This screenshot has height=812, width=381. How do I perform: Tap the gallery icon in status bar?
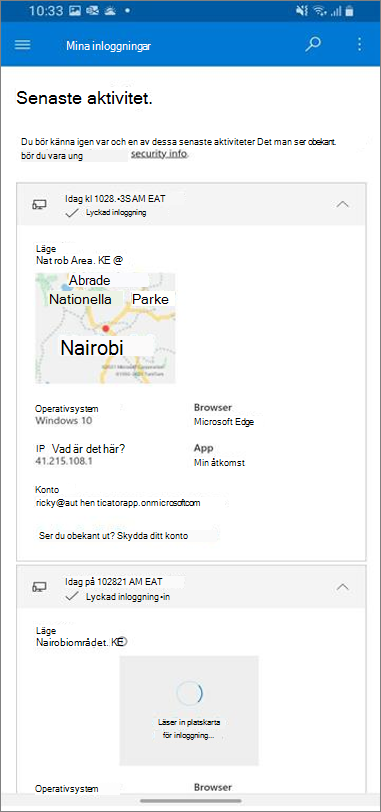(x=75, y=10)
